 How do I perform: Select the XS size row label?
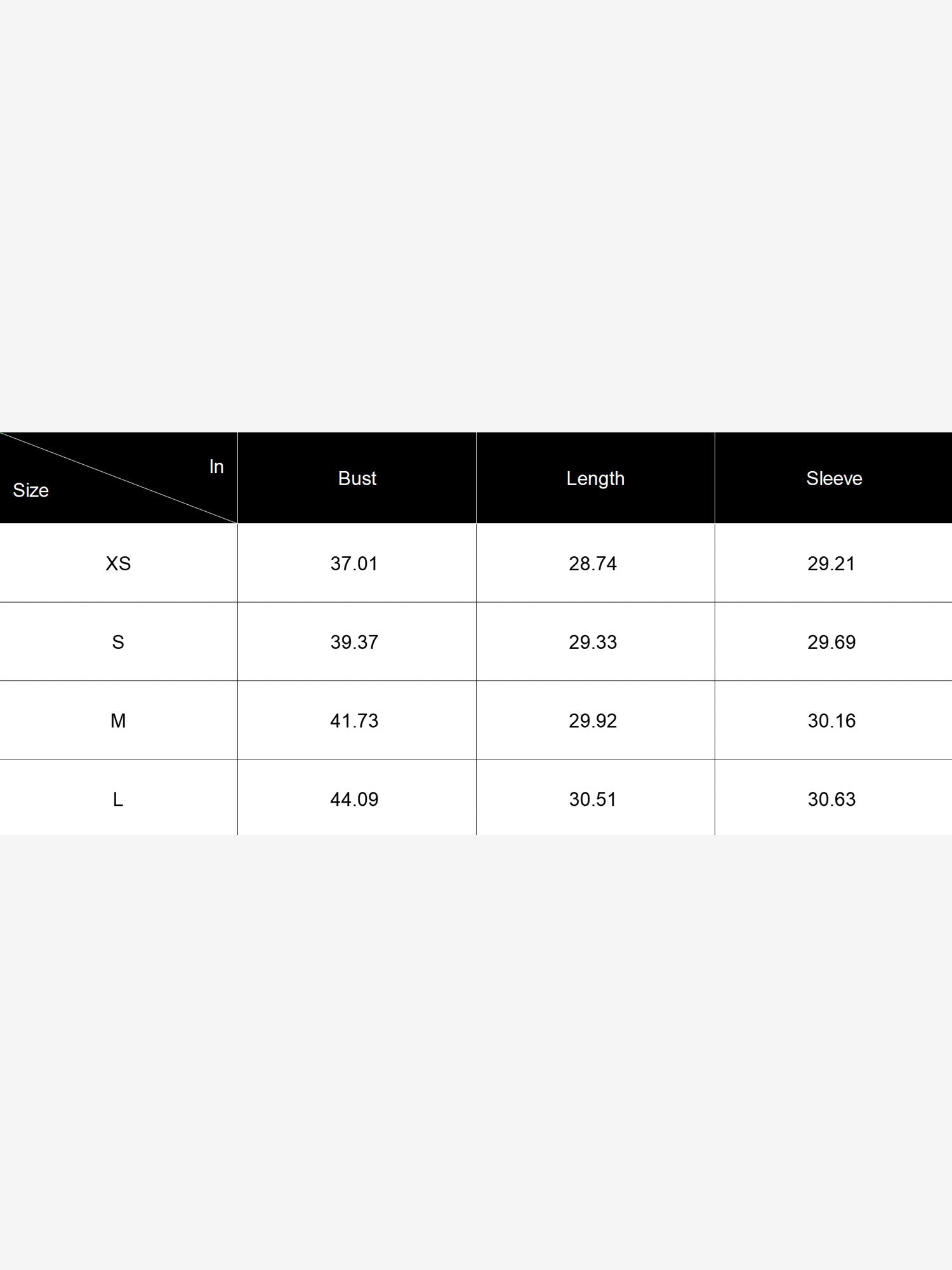click(x=118, y=563)
